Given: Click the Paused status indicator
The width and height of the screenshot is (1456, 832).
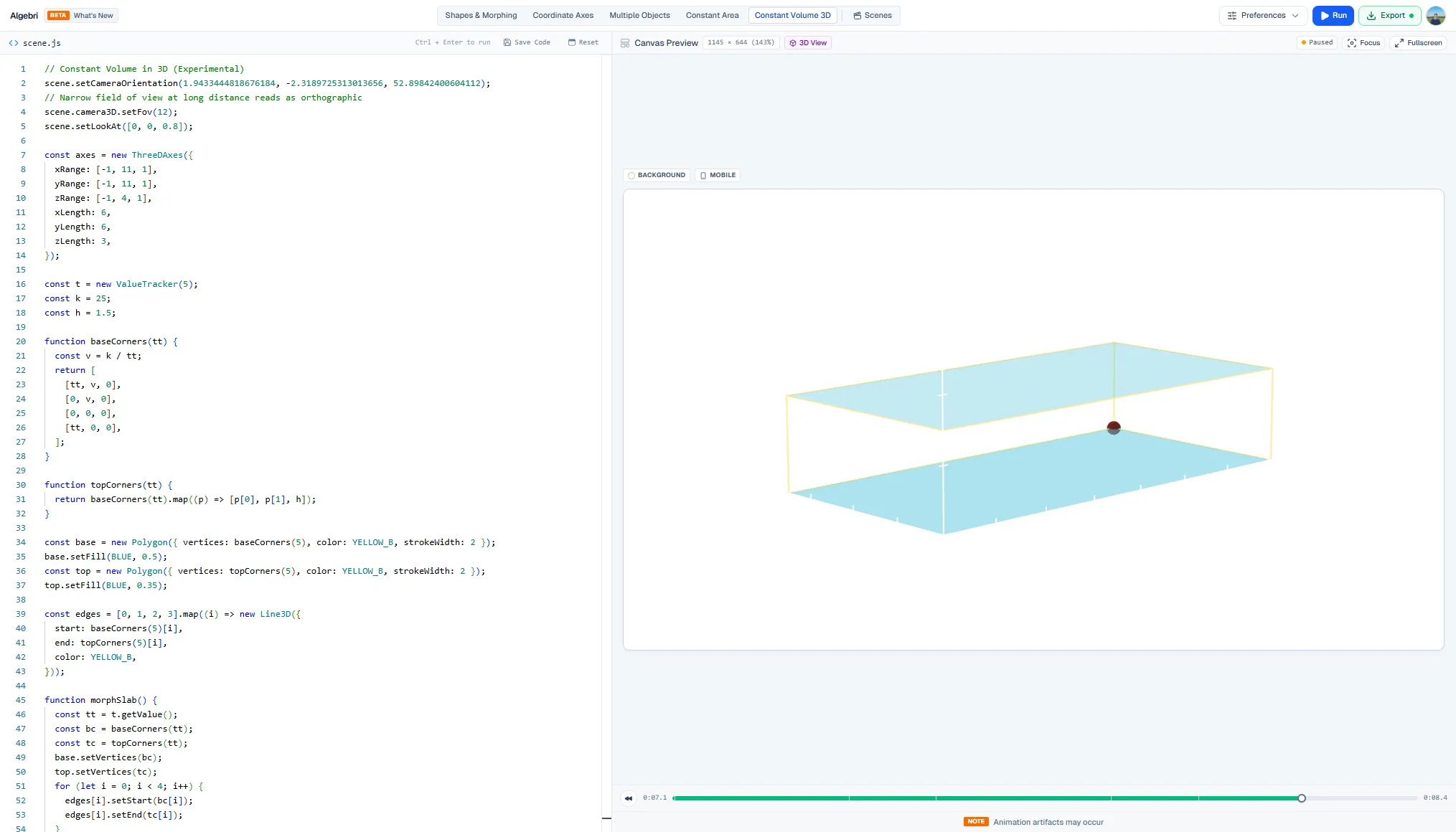Looking at the screenshot, I should [x=1317, y=43].
